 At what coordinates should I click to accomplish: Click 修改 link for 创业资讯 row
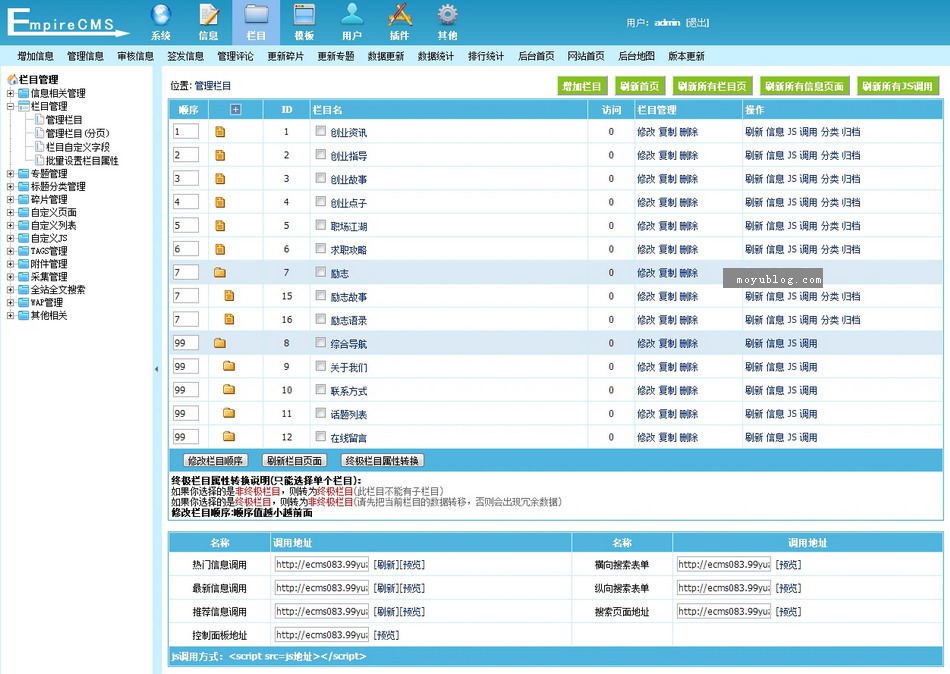click(646, 132)
